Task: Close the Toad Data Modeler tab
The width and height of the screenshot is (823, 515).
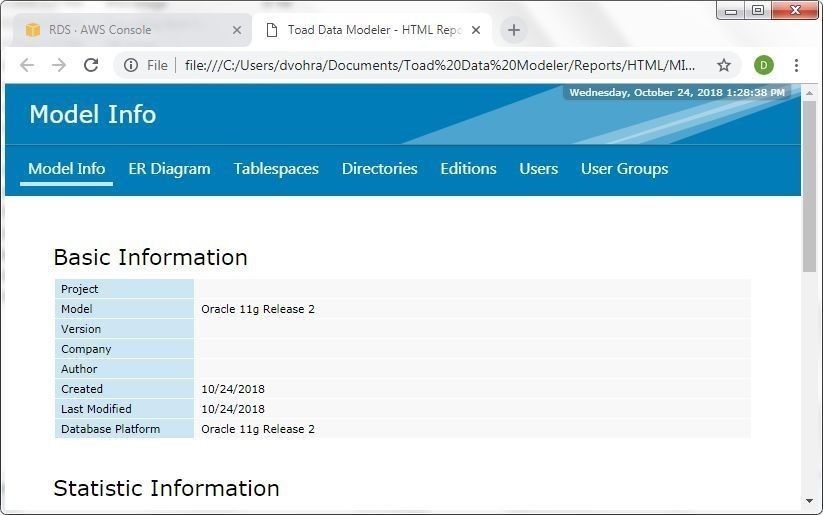Action: click(476, 30)
